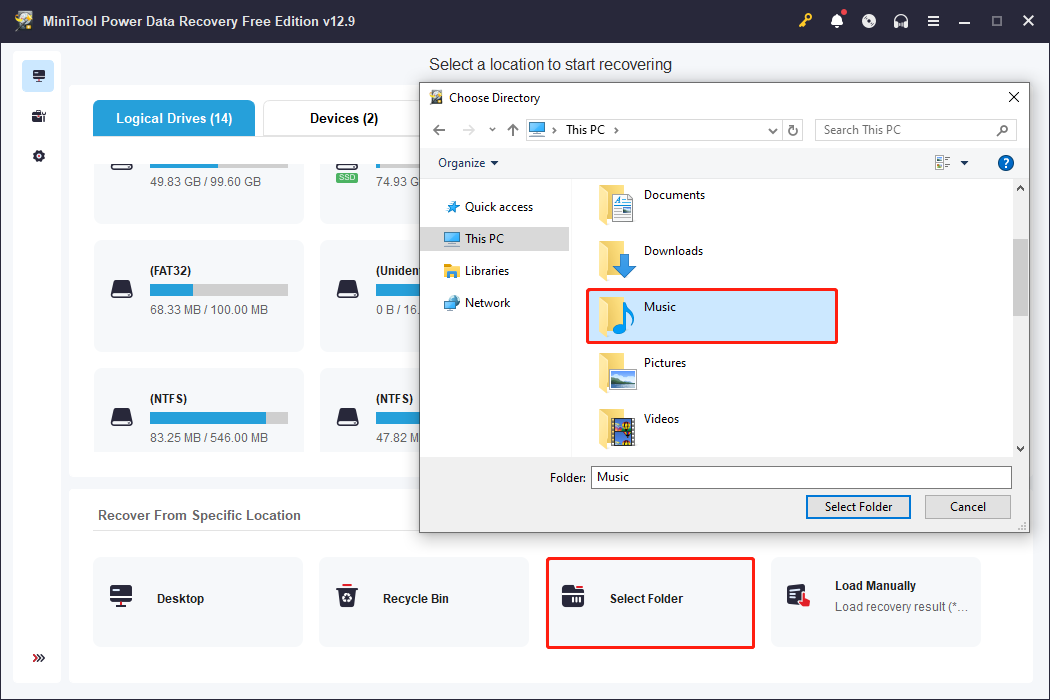Viewport: 1050px width, 700px height.
Task: Click Cancel in Choose Directory dialog
Action: [968, 507]
